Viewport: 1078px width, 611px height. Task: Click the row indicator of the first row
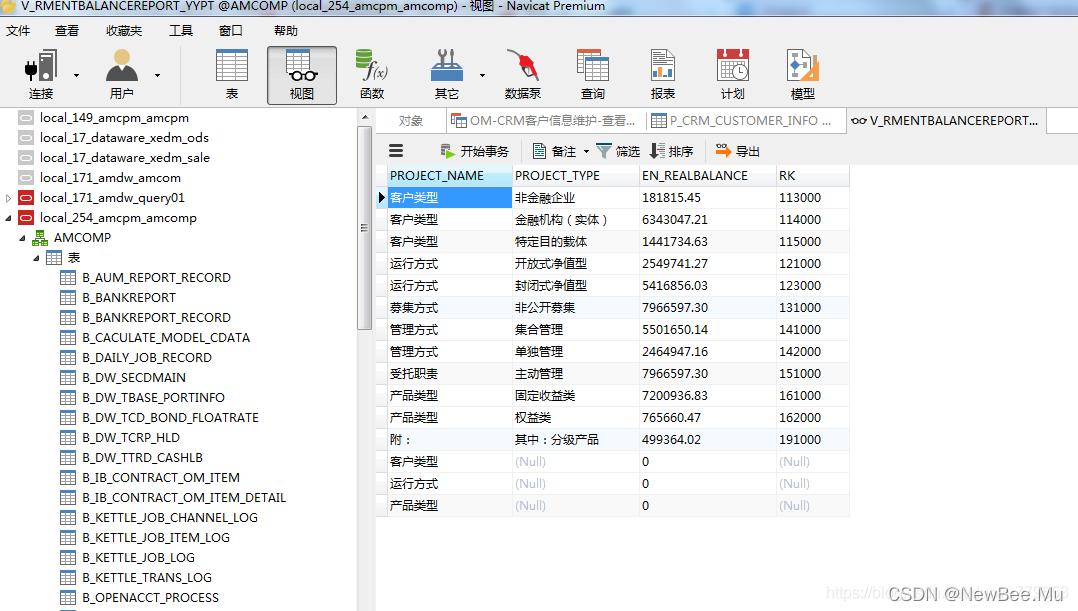click(x=382, y=197)
